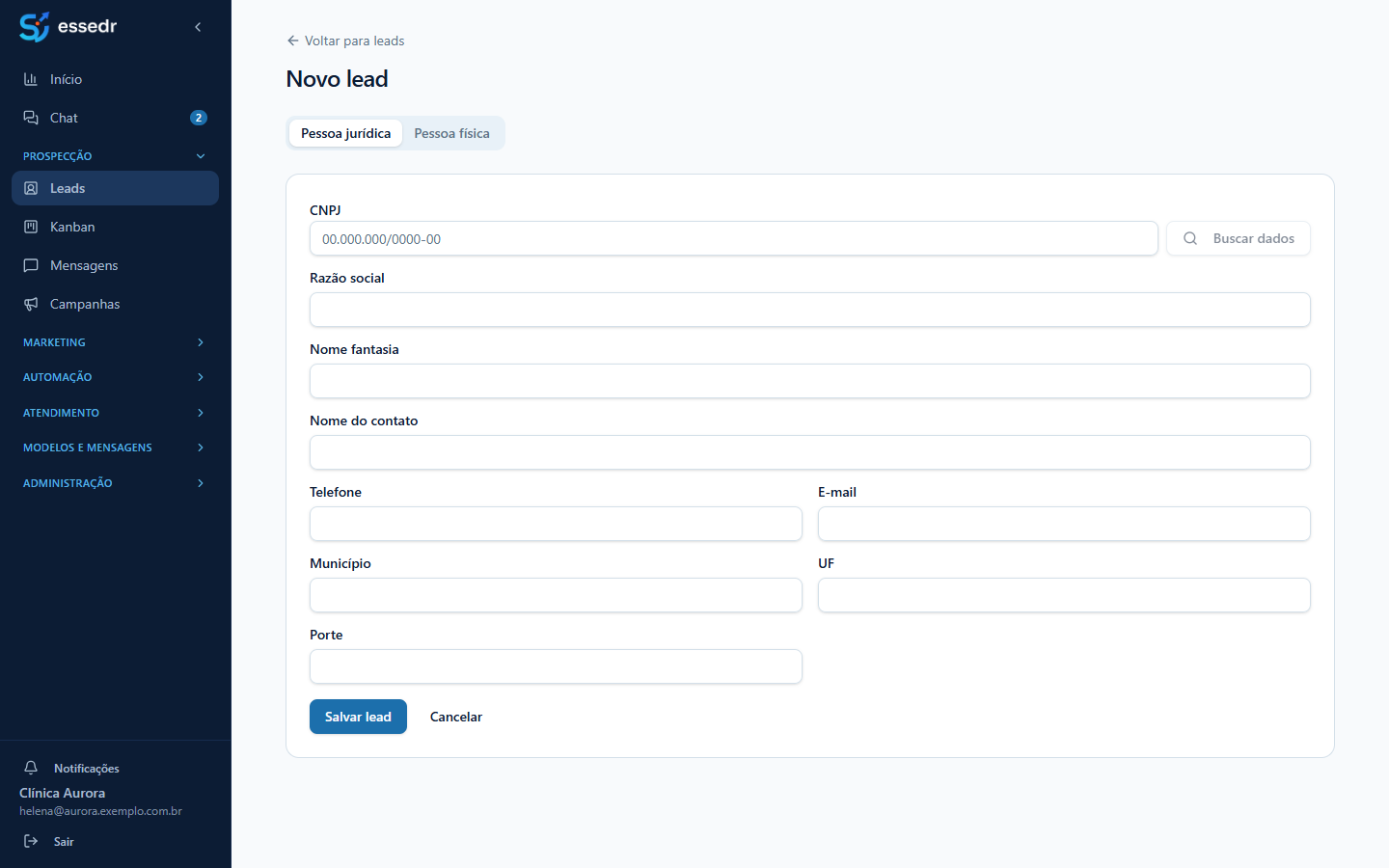Image resolution: width=1389 pixels, height=868 pixels.
Task: Follow the Voltar para leads link
Action: pos(345,41)
